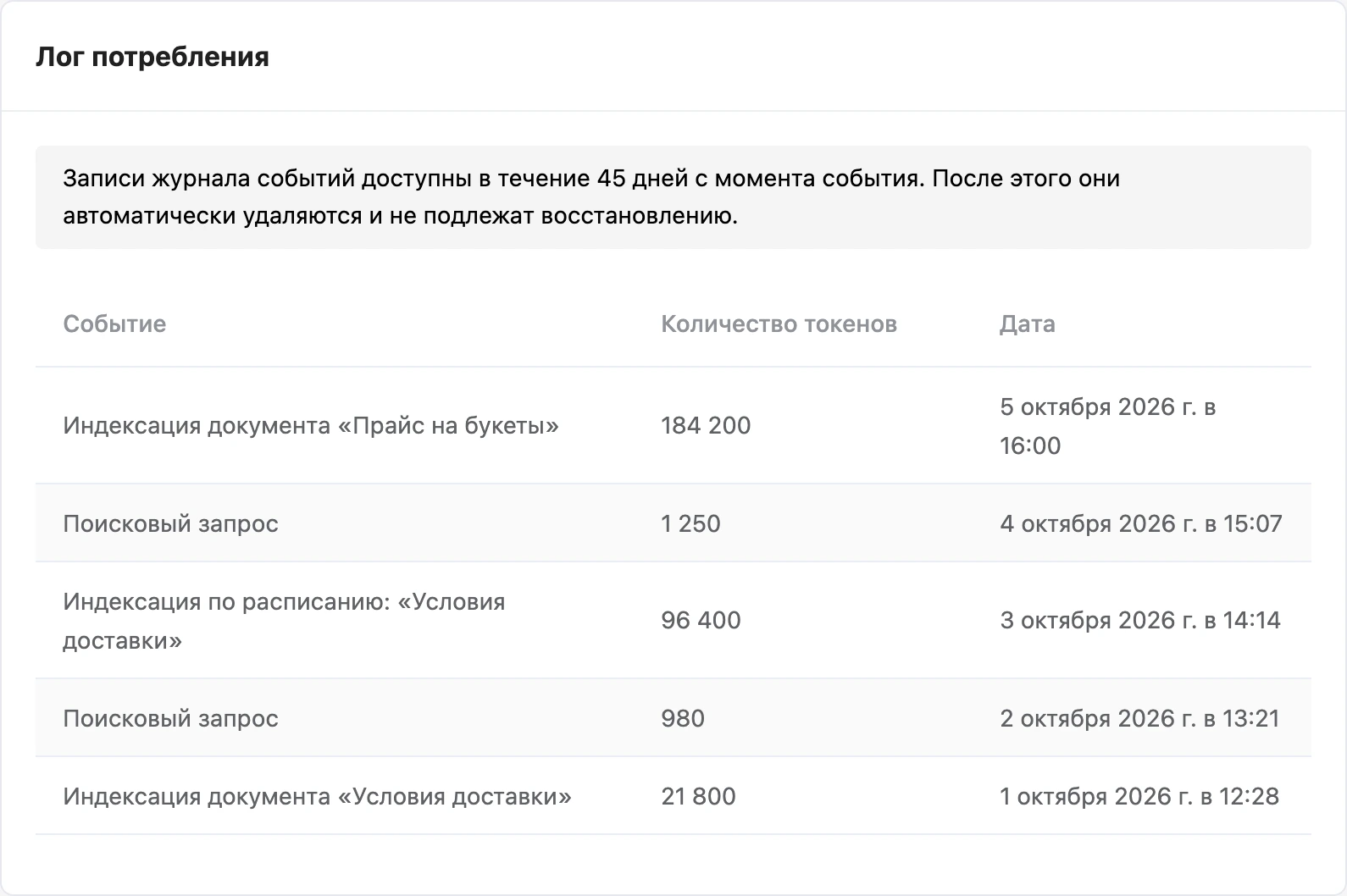The width and height of the screenshot is (1347, 896).
Task: Select «Поисковый запрос» event with 980 tokens
Action: click(x=170, y=718)
